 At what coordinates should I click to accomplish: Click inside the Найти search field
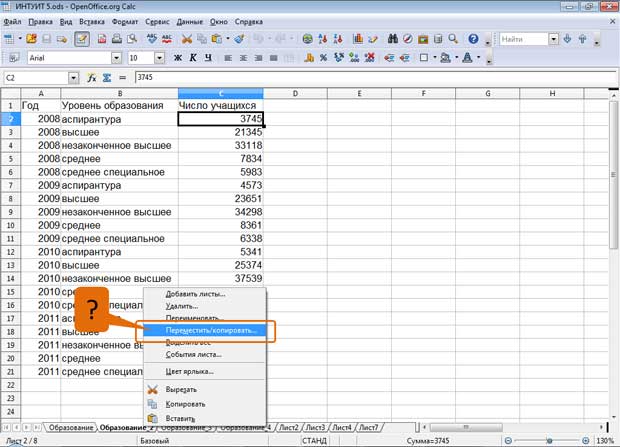(x=524, y=39)
